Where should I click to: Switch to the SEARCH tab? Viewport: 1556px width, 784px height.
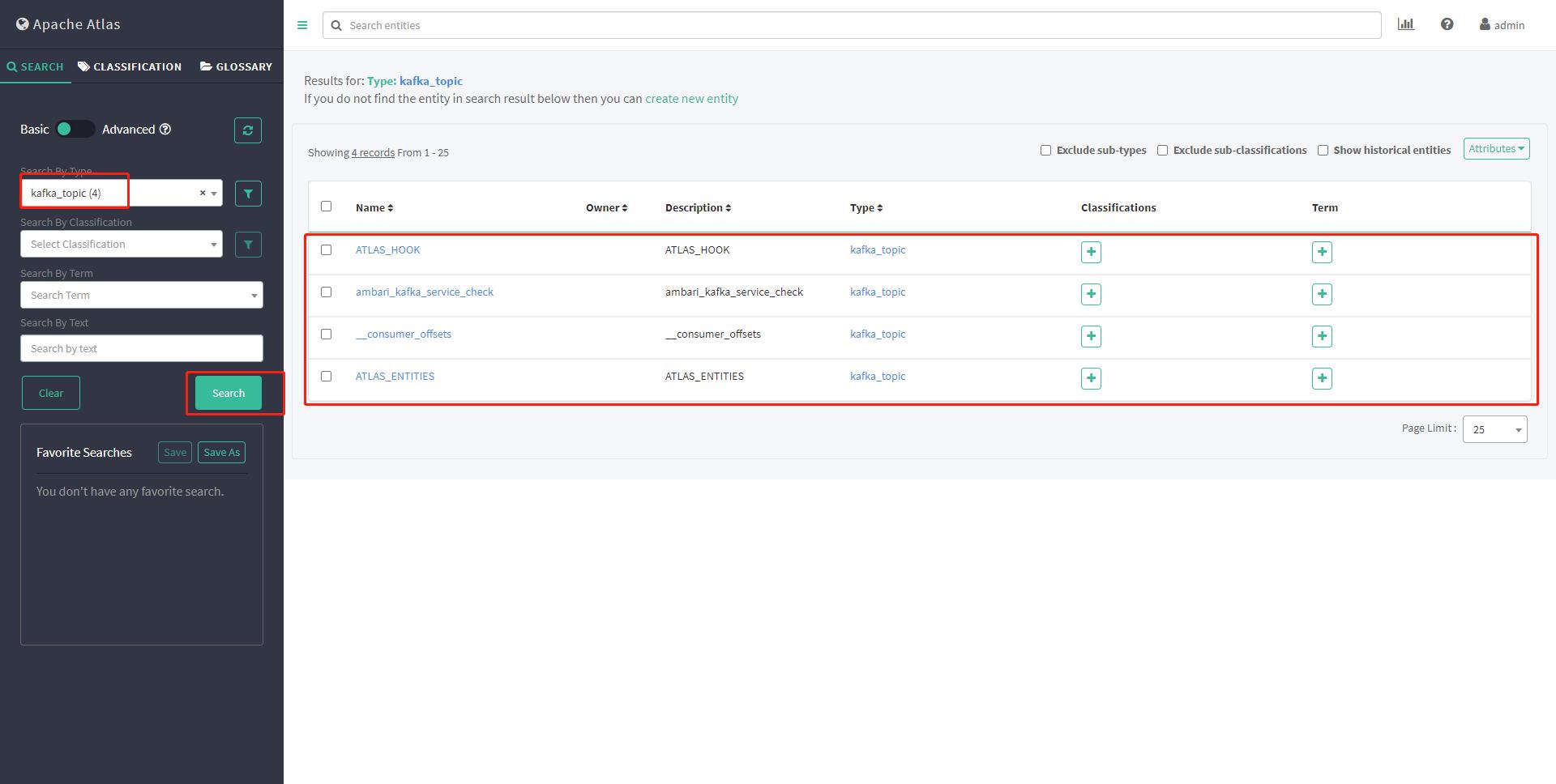pyautogui.click(x=35, y=66)
